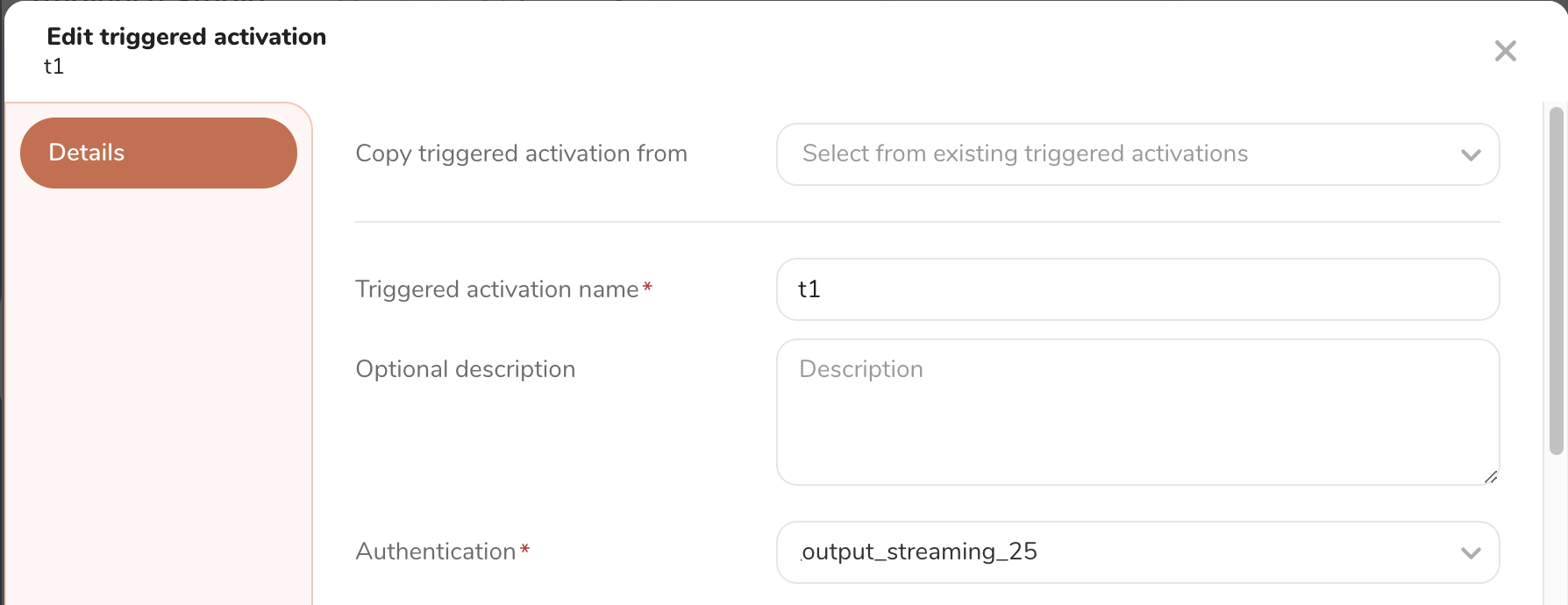
Task: Click the dialog's vertical scrollbar
Action: (1557, 281)
